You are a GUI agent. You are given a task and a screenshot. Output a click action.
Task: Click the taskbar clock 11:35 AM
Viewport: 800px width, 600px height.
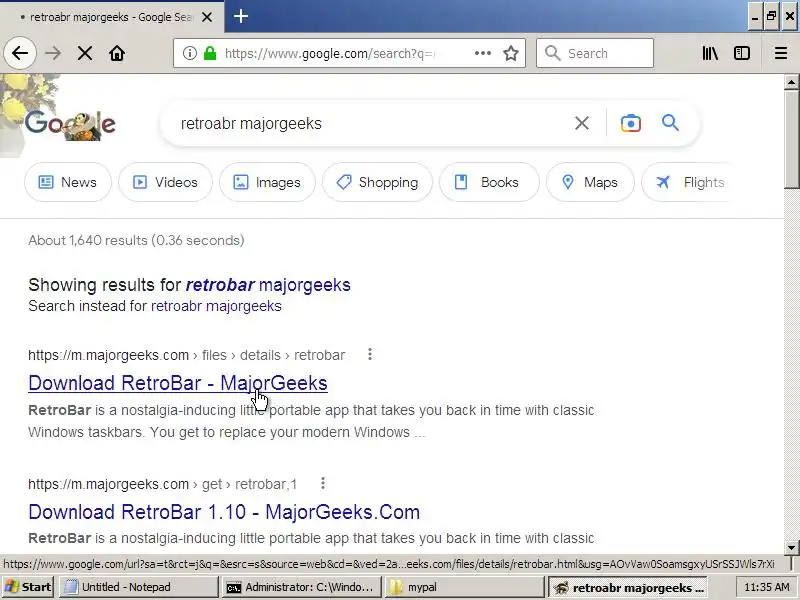tap(766, 587)
